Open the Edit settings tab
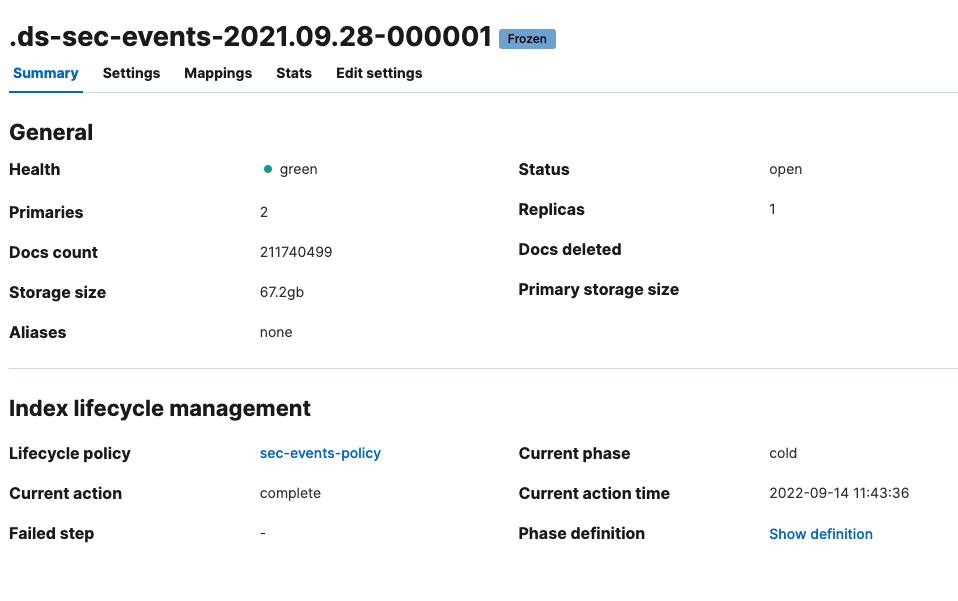The height and width of the screenshot is (601, 958). pos(379,73)
